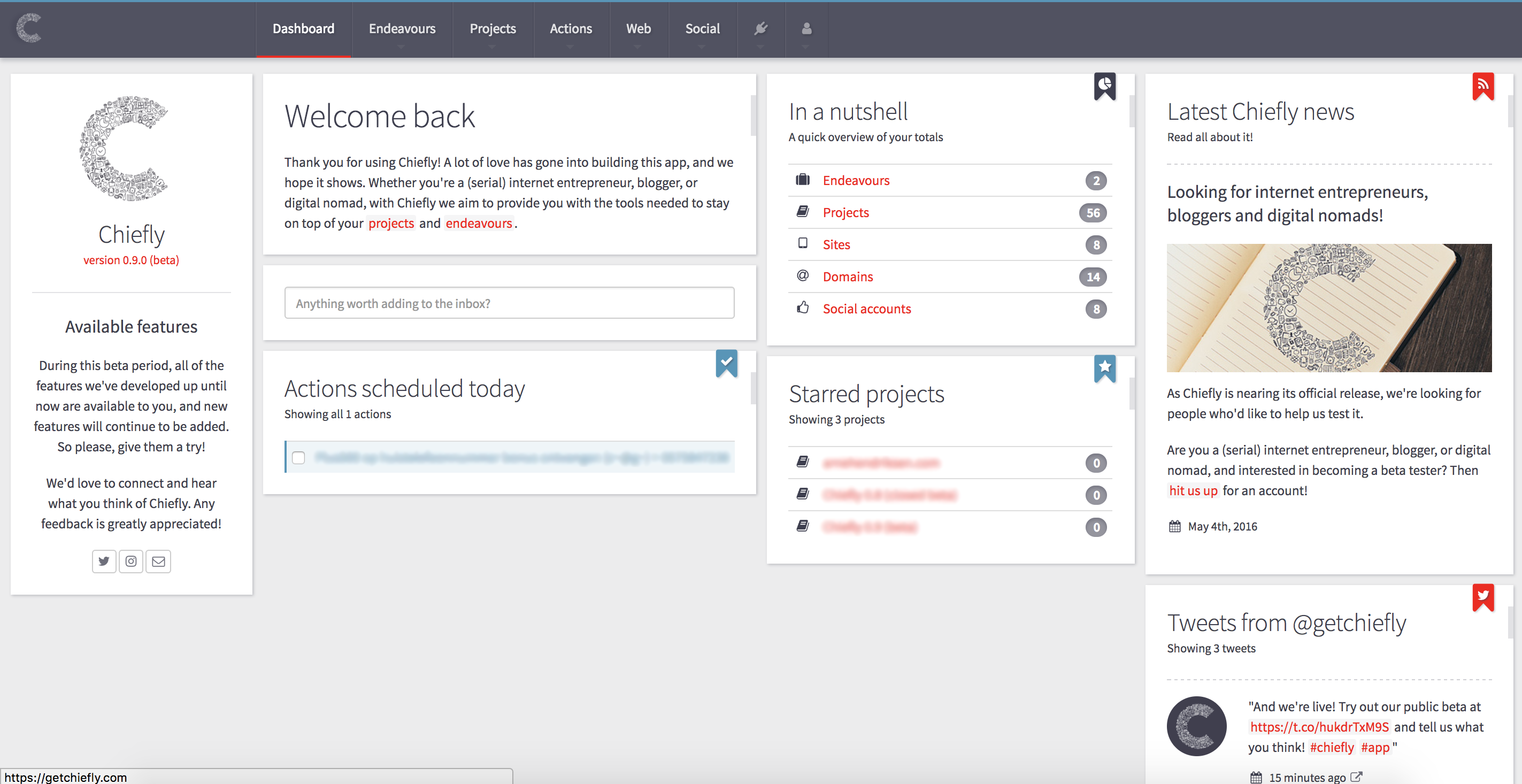Click the '15 minutes ago' tweet timestamp
This screenshot has height=784, width=1522.
click(1307, 778)
